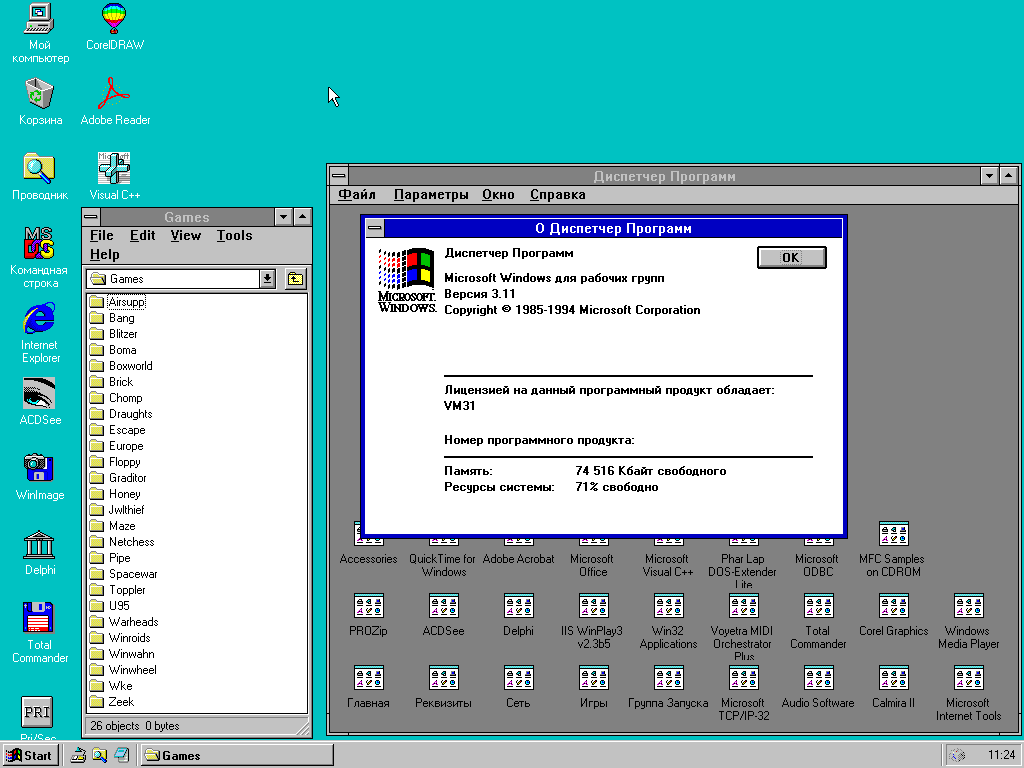1024x768 pixels.
Task: Select the Spacewar folder in list
Action: point(133,574)
